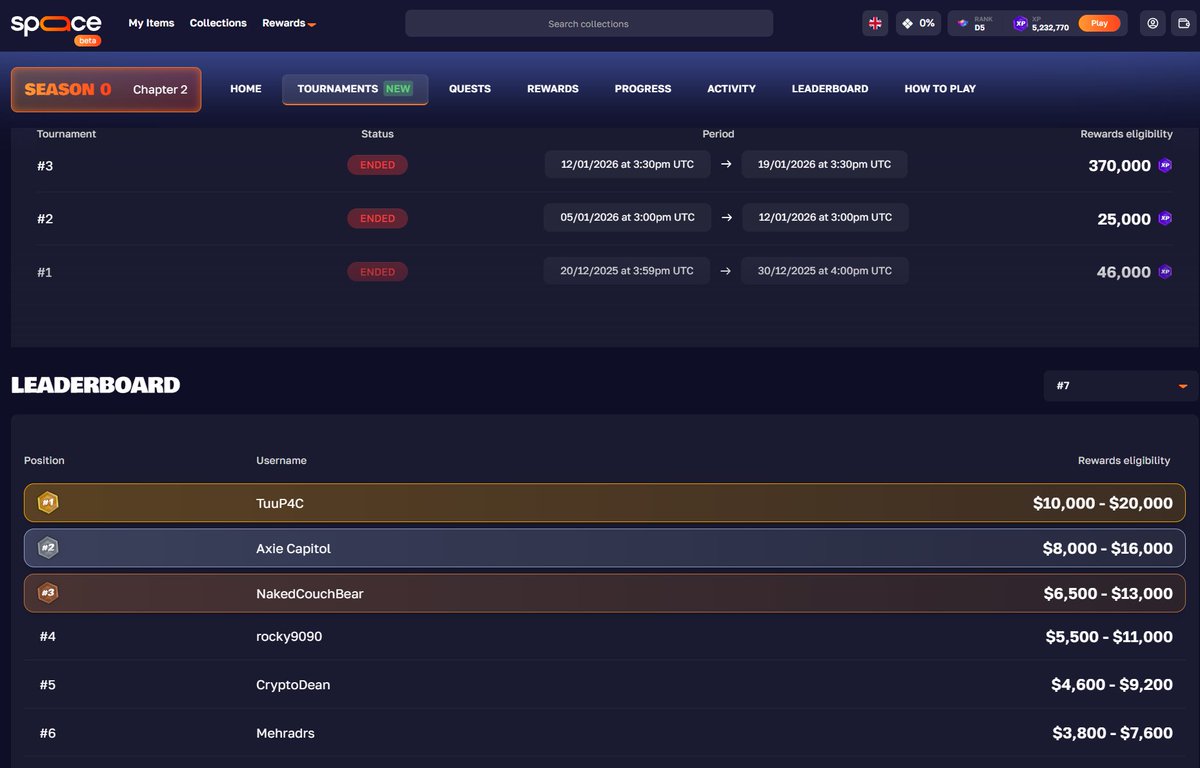Click the #1 medal badge next to TuuP4C
Viewport: 1200px width, 768px height.
(47, 503)
